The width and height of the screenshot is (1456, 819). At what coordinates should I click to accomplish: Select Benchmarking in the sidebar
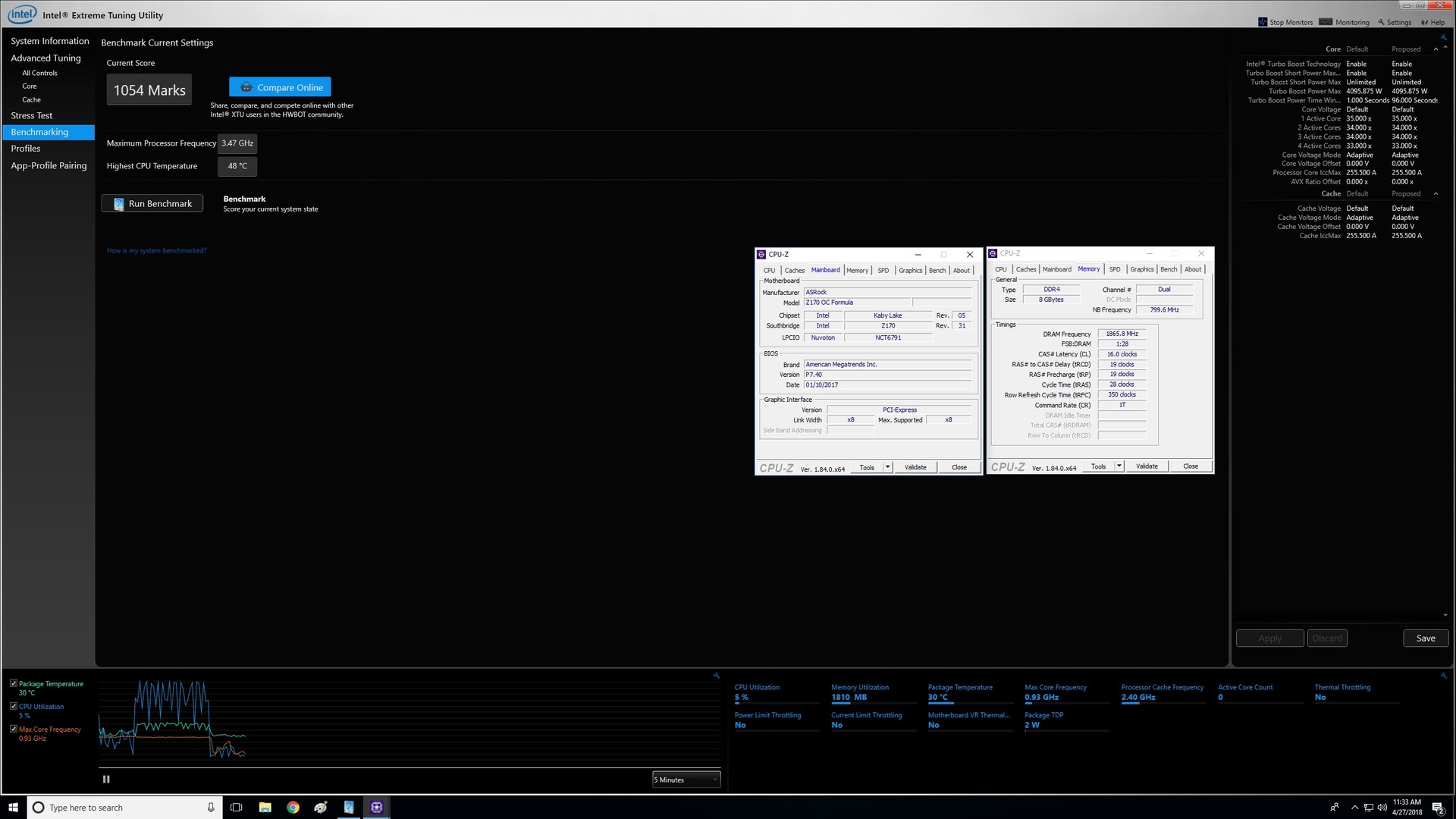click(49, 132)
